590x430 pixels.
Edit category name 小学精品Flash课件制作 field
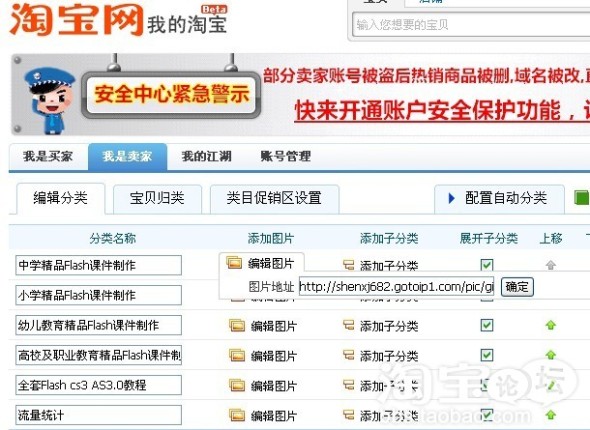99,295
